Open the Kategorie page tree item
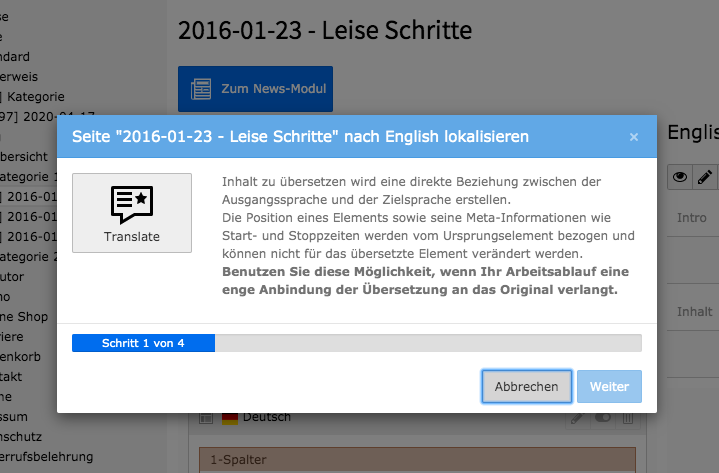This screenshot has width=719, height=473. coord(36,97)
